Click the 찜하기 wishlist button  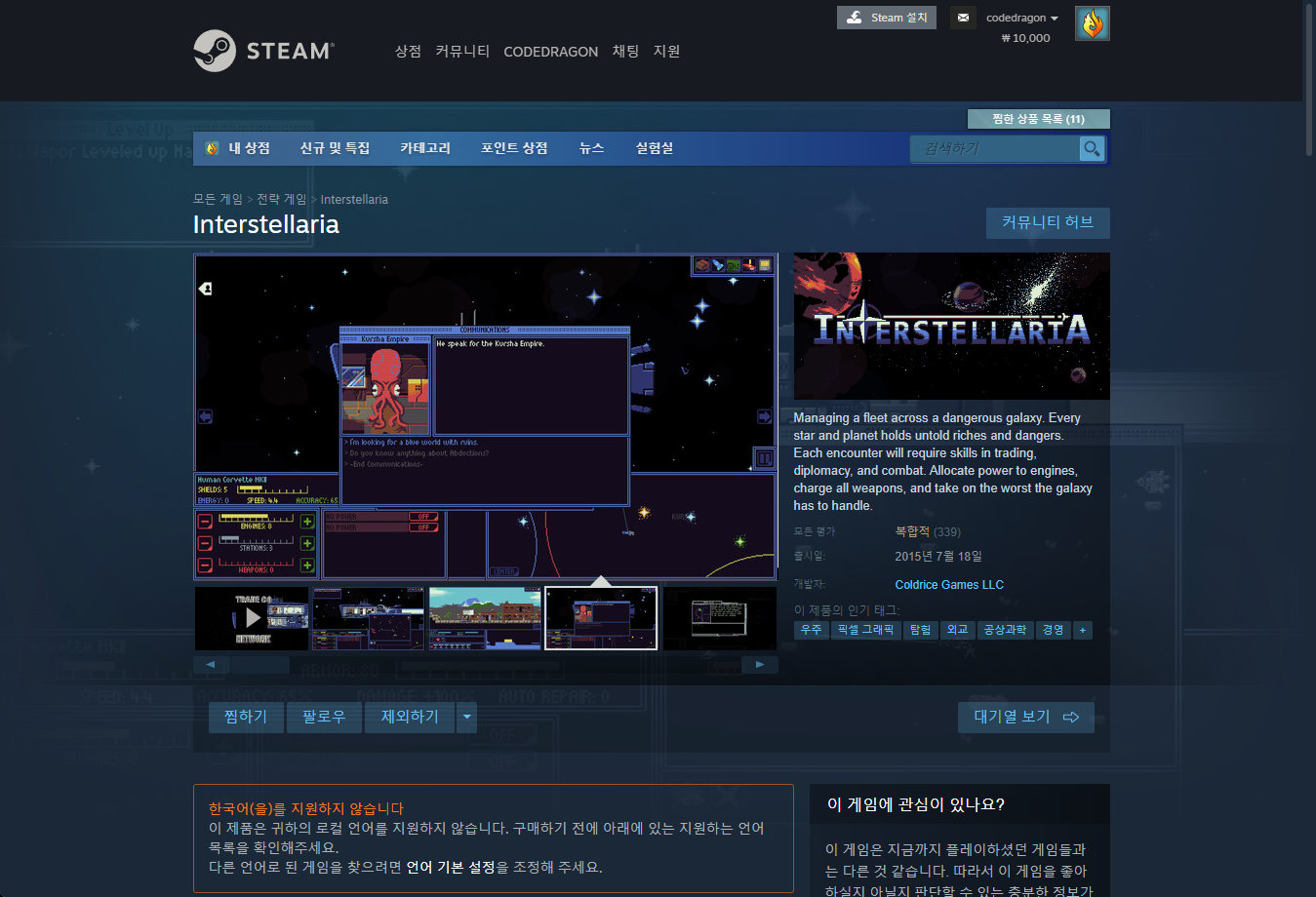[246, 717]
